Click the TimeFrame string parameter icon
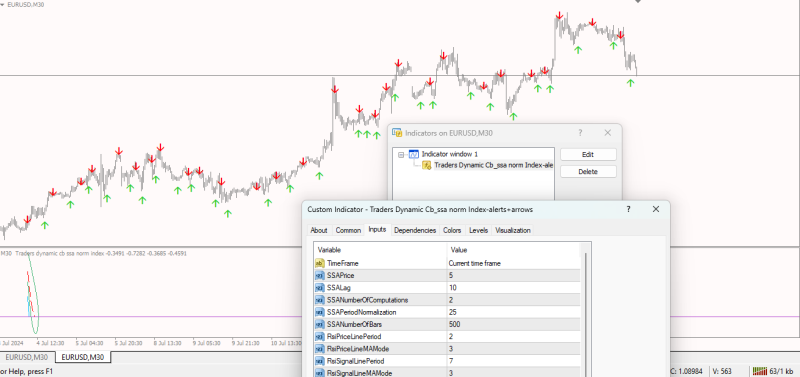The height and width of the screenshot is (377, 800). [320, 263]
